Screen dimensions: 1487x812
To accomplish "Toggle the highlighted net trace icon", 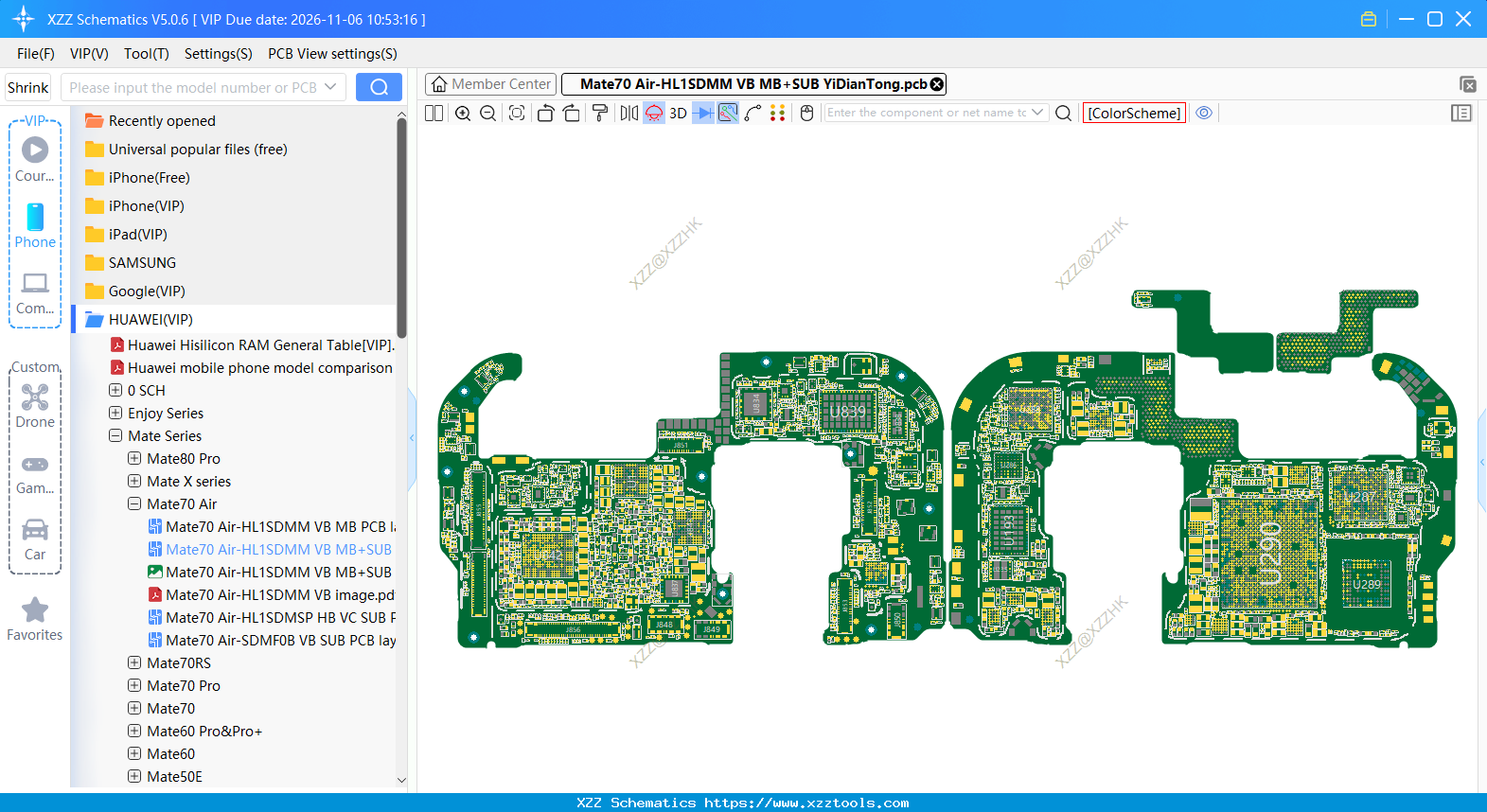I will [x=728, y=114].
